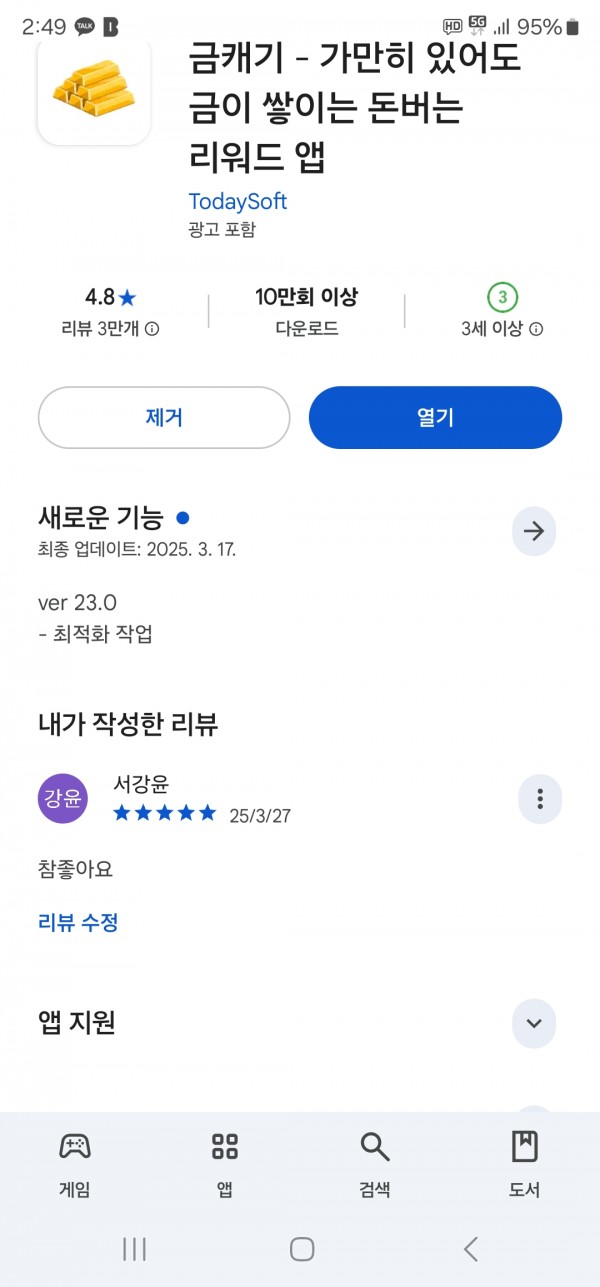Open the Games tab controller icon

(75, 1146)
